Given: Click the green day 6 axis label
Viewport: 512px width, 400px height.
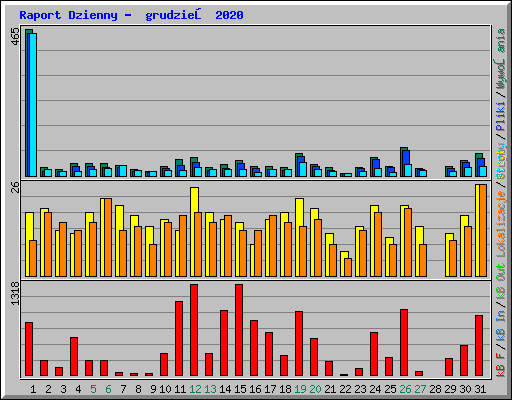Looking at the screenshot, I should coord(108,389).
